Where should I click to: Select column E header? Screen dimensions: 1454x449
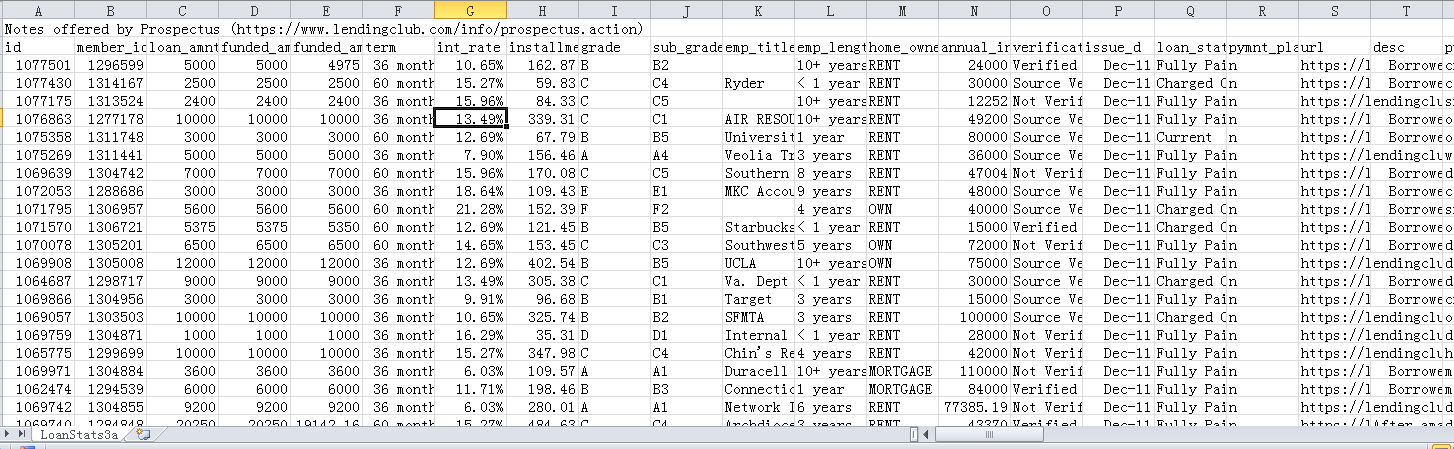coord(326,10)
